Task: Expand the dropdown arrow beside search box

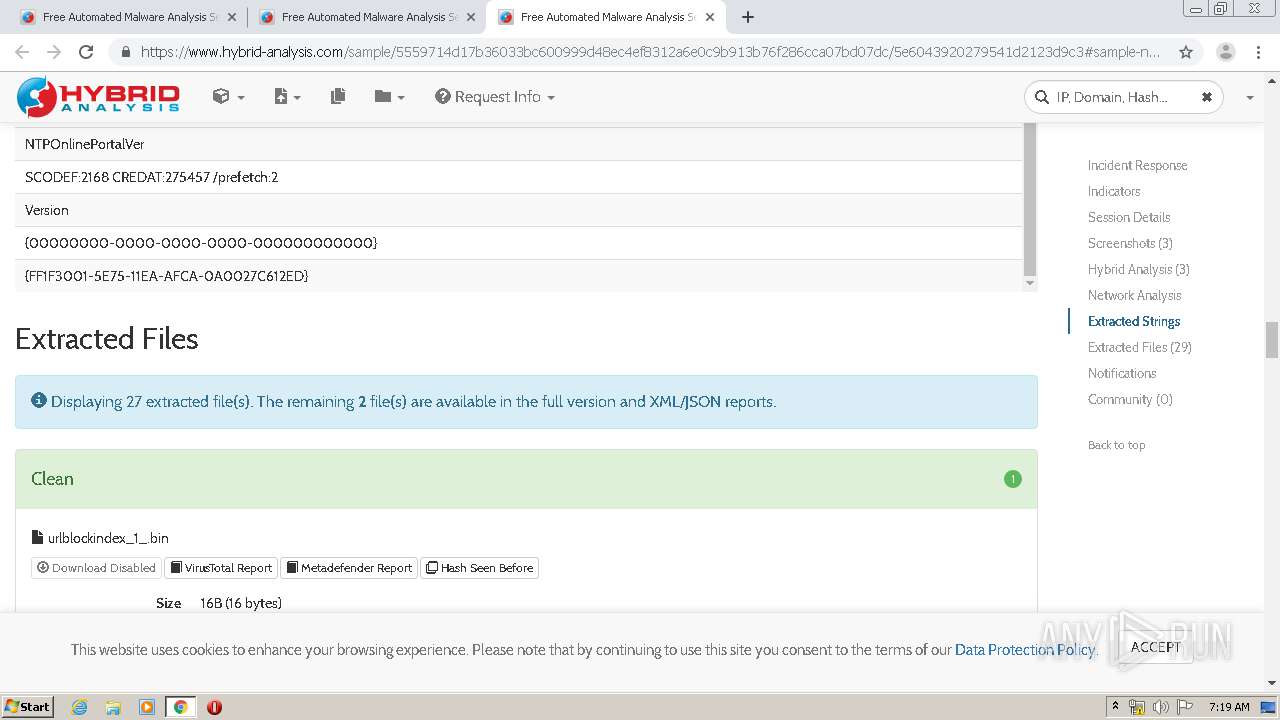Action: point(1249,98)
